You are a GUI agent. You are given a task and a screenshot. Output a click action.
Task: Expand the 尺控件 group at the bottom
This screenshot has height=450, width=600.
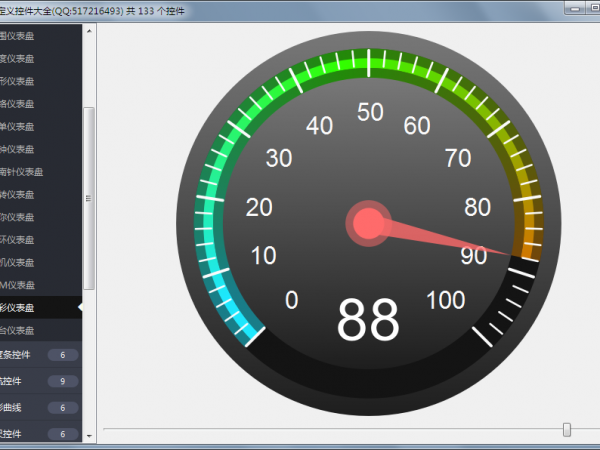tap(30, 433)
